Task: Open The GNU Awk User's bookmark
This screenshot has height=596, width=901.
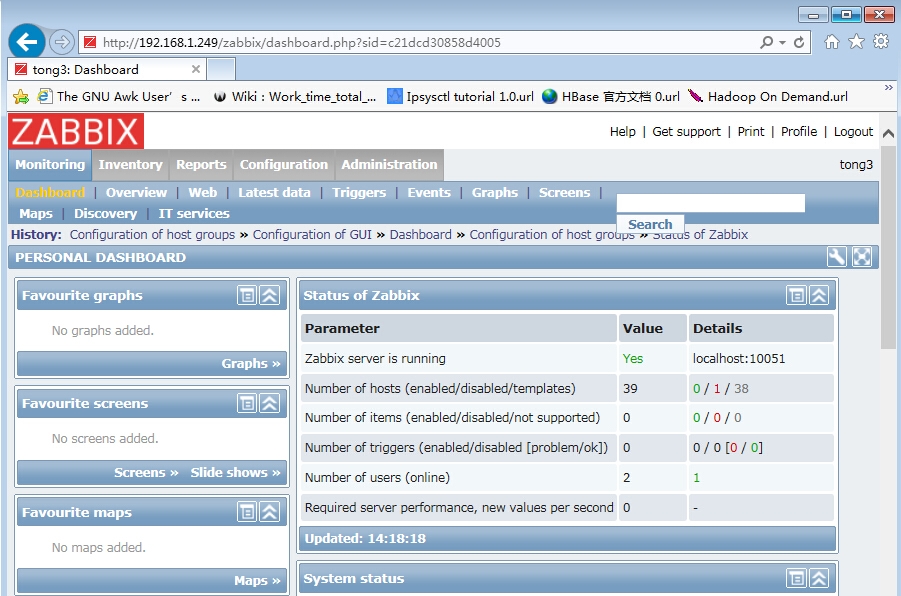Action: (x=119, y=97)
